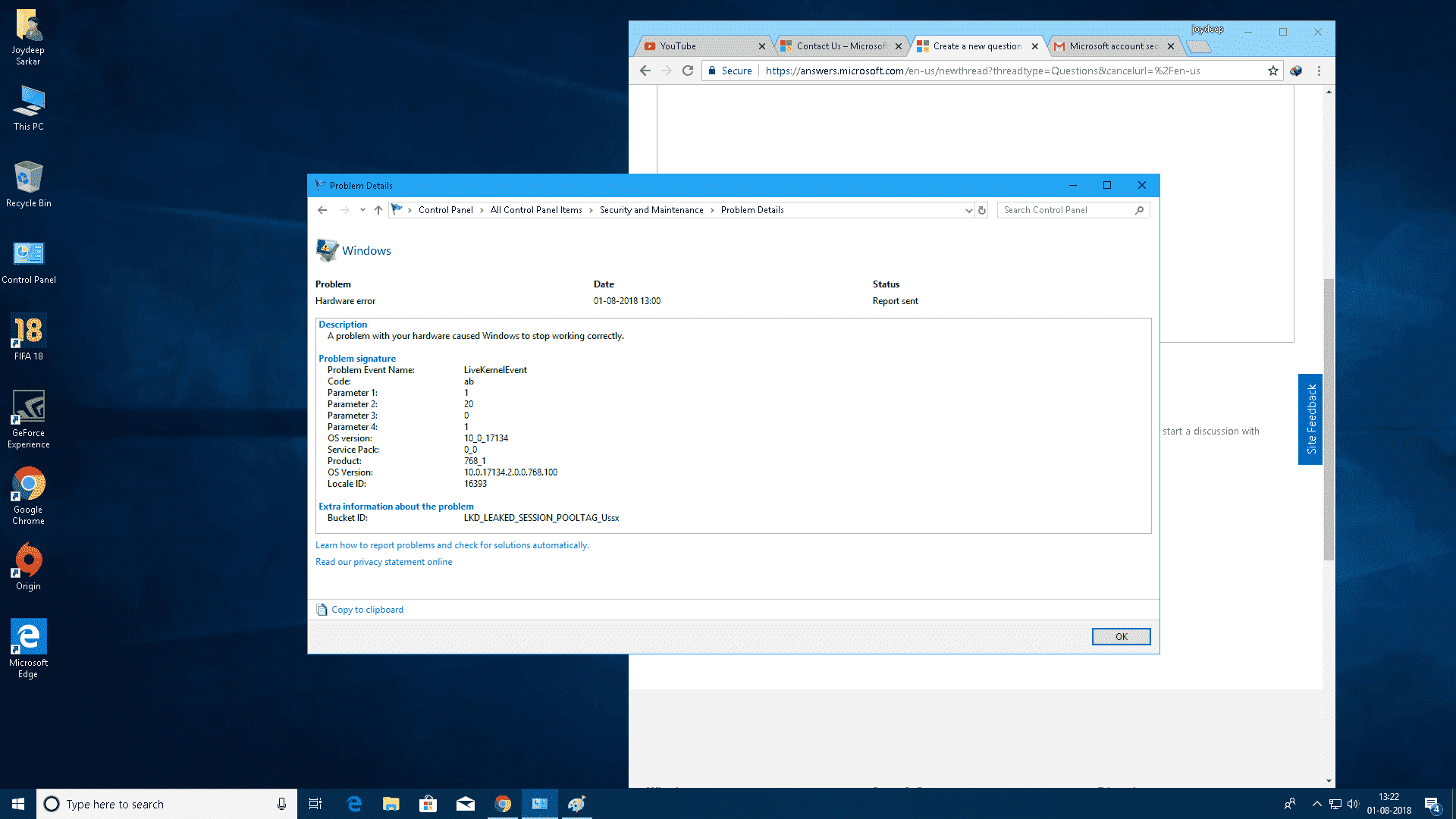Click back arrow in Problem Details
1456x819 pixels.
coord(322,210)
